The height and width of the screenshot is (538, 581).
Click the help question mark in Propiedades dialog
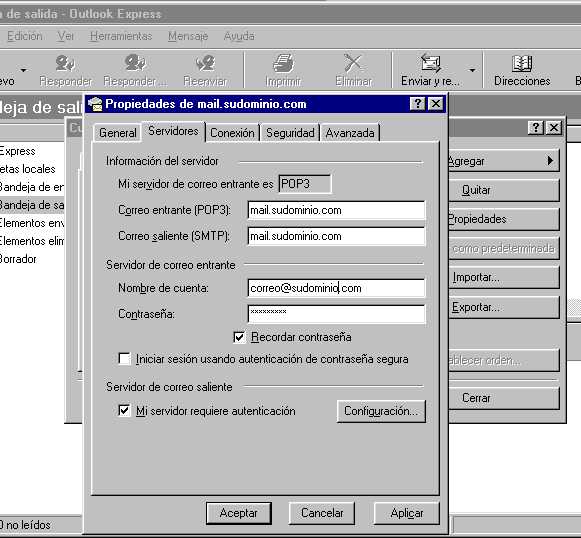(x=418, y=104)
